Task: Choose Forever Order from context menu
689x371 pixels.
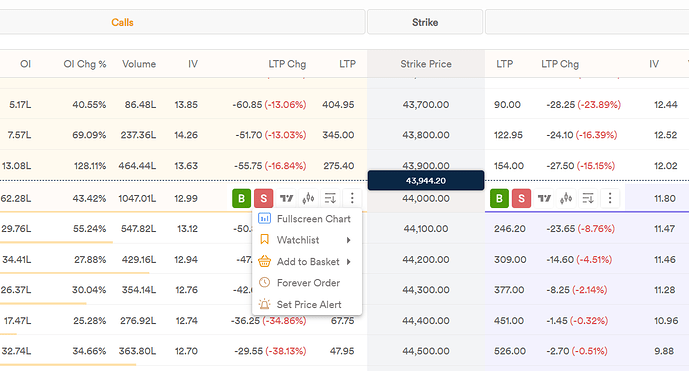Action: [x=307, y=283]
